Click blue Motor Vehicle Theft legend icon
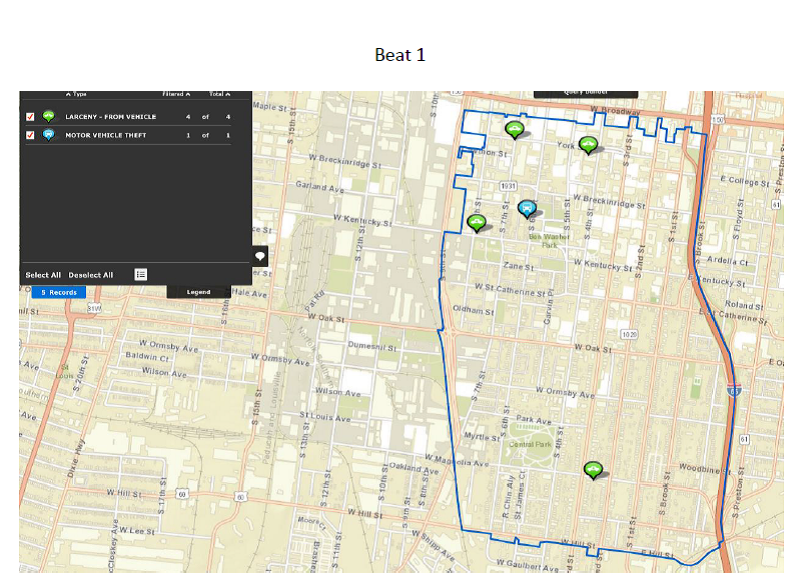Viewport: 800px width, 585px height. point(48,135)
